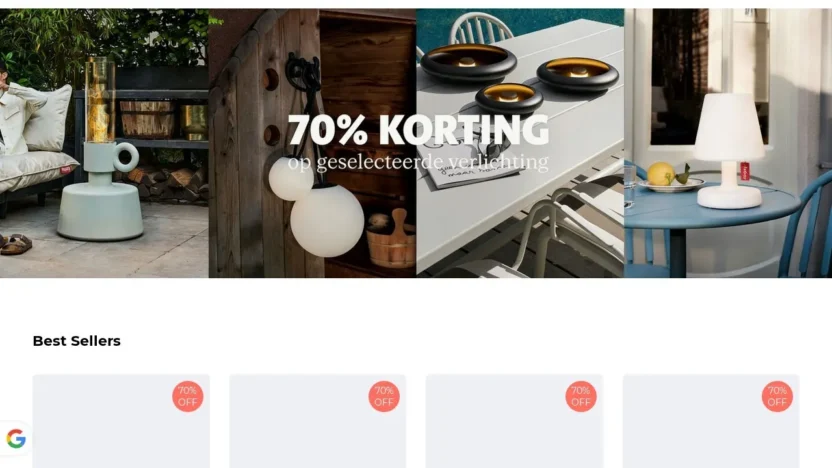Open the first Best Sellers product card
Image resolution: width=832 pixels, height=468 pixels.
tap(121, 421)
